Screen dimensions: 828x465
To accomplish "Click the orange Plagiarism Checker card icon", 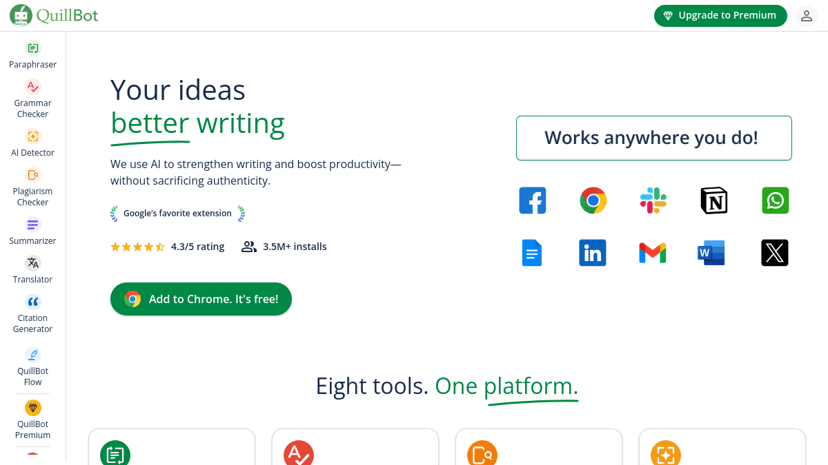I will pos(482,453).
